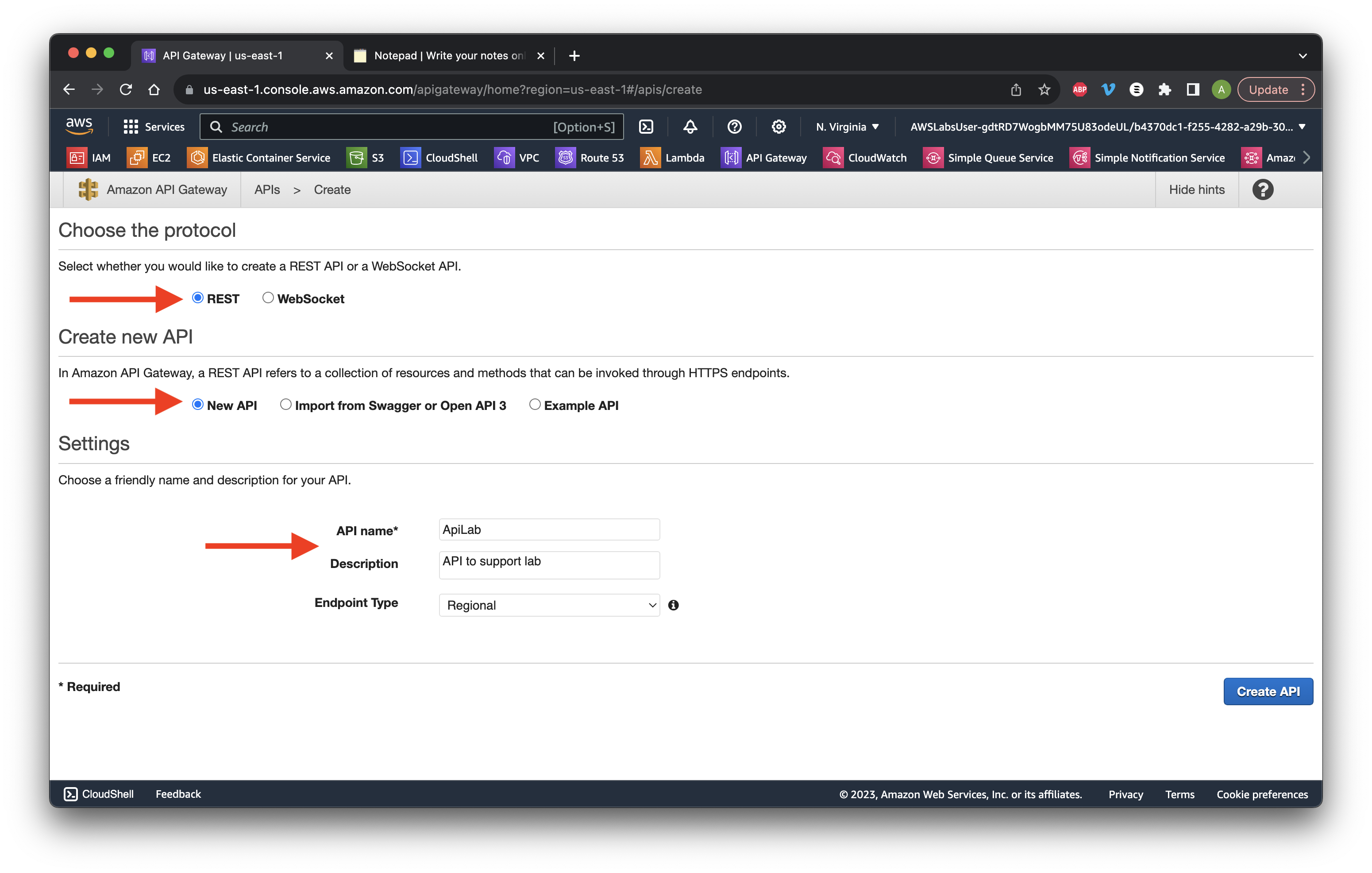1372x873 pixels.
Task: Open the API Gateway favorites shortcut
Action: pos(764,158)
